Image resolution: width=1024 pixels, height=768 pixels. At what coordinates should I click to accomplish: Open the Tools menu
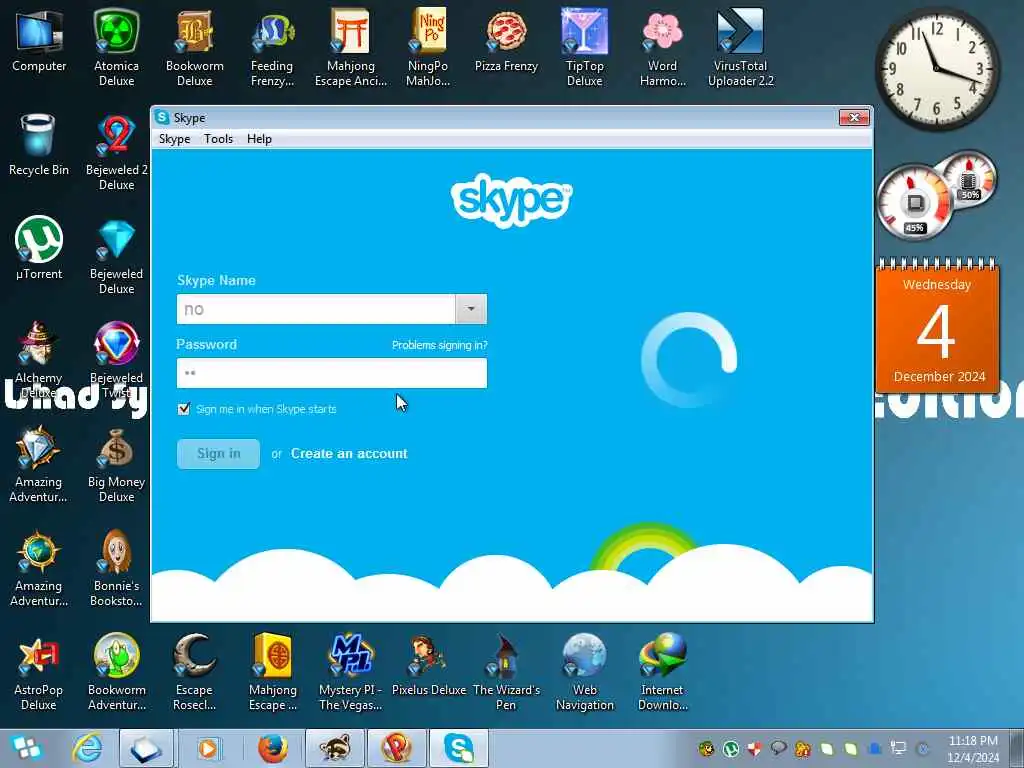[x=218, y=139]
